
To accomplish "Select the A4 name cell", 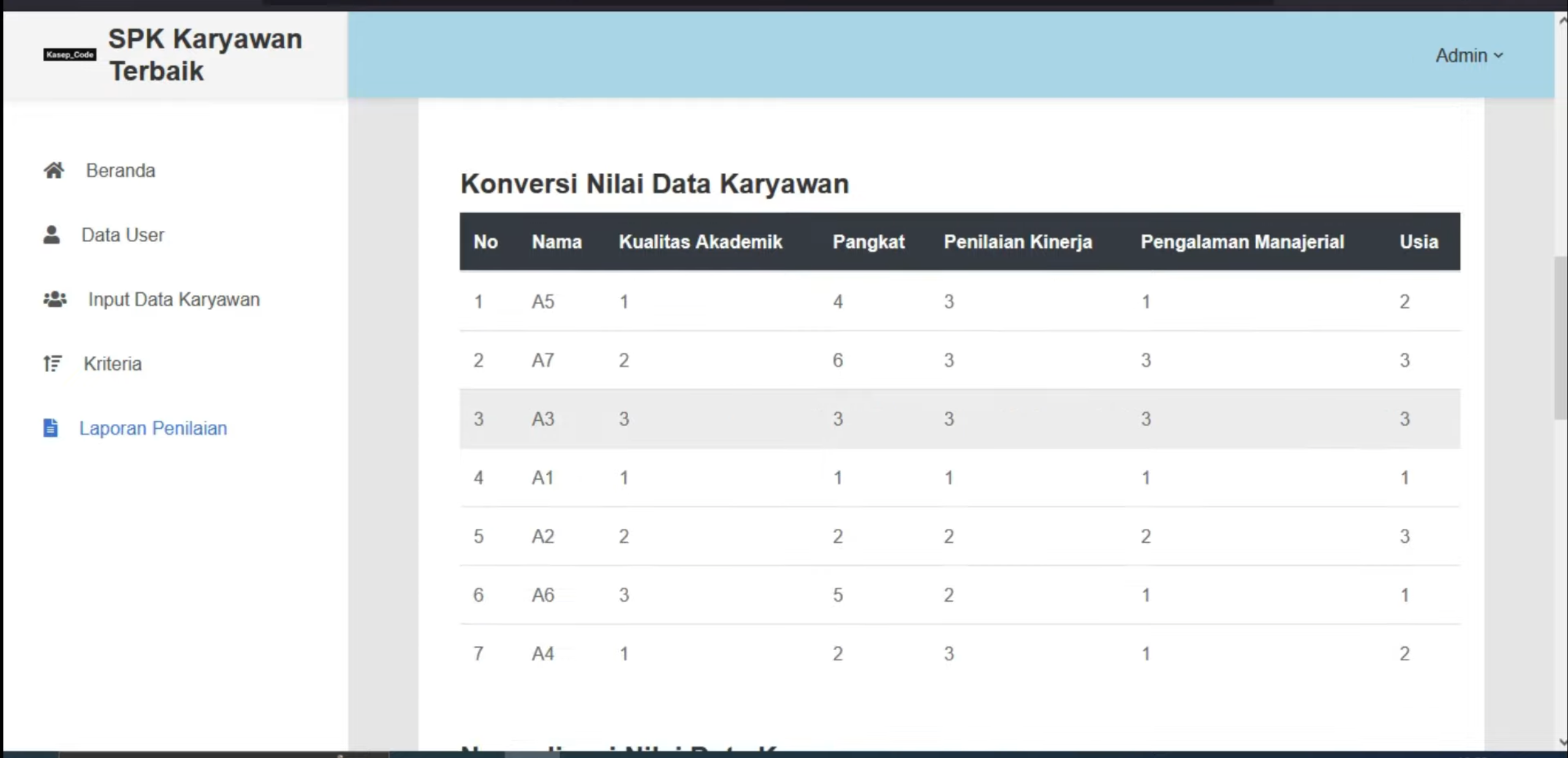I will pyautogui.click(x=543, y=654).
